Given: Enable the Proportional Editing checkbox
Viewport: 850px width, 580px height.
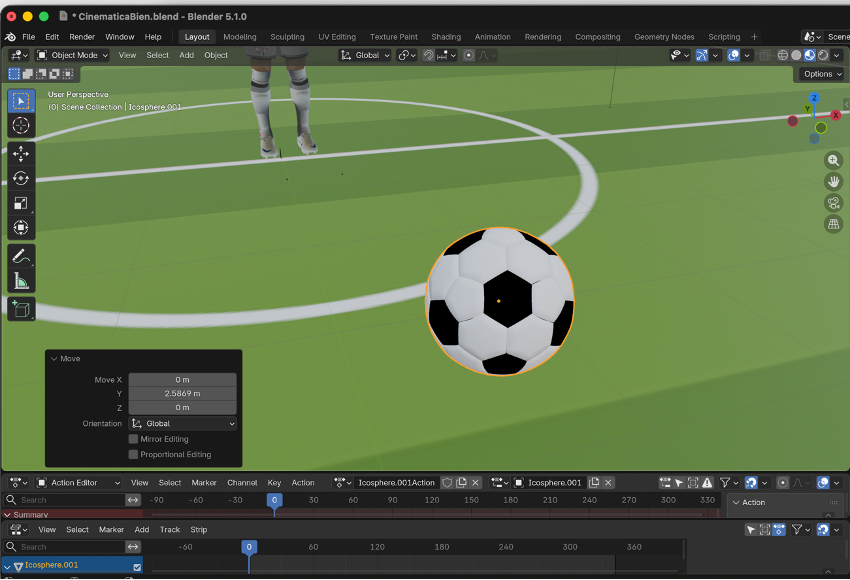Looking at the screenshot, I should (133, 454).
